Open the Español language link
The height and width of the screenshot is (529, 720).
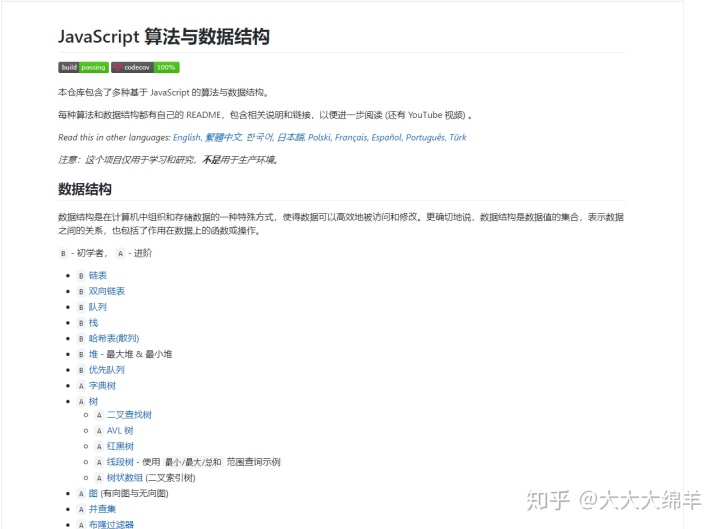pos(386,137)
